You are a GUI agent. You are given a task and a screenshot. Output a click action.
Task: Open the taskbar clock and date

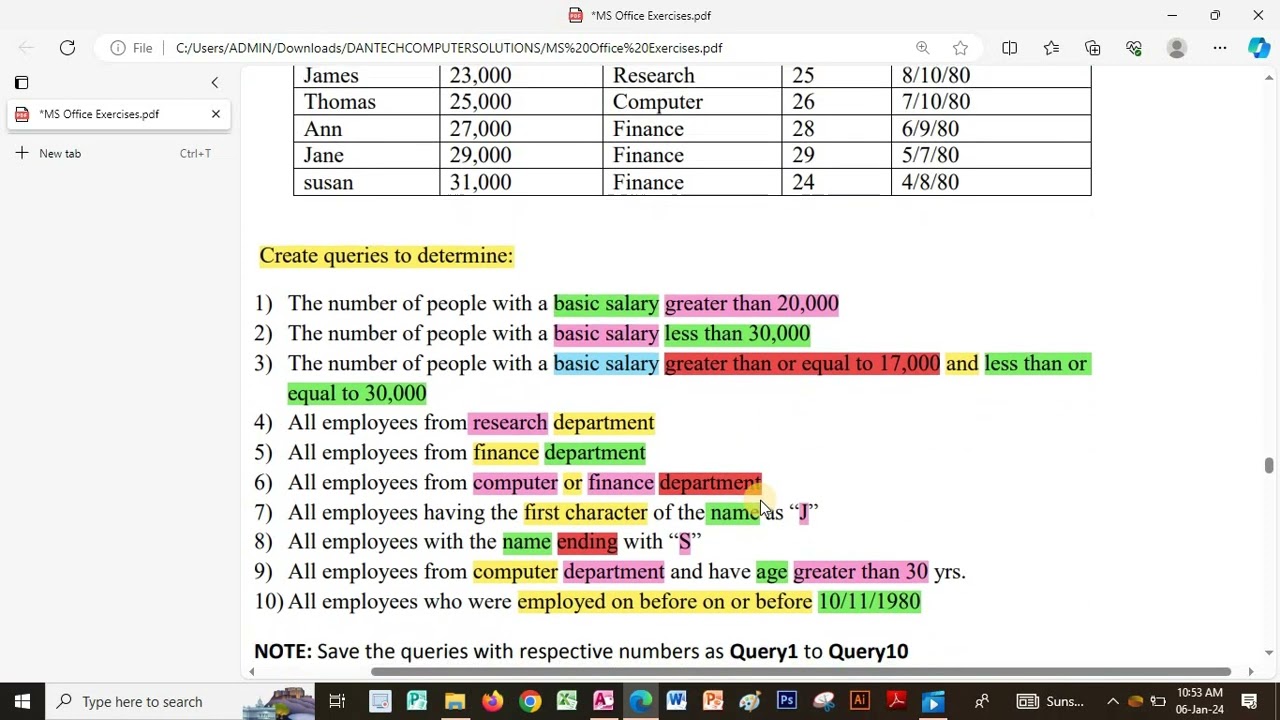(x=1200, y=701)
